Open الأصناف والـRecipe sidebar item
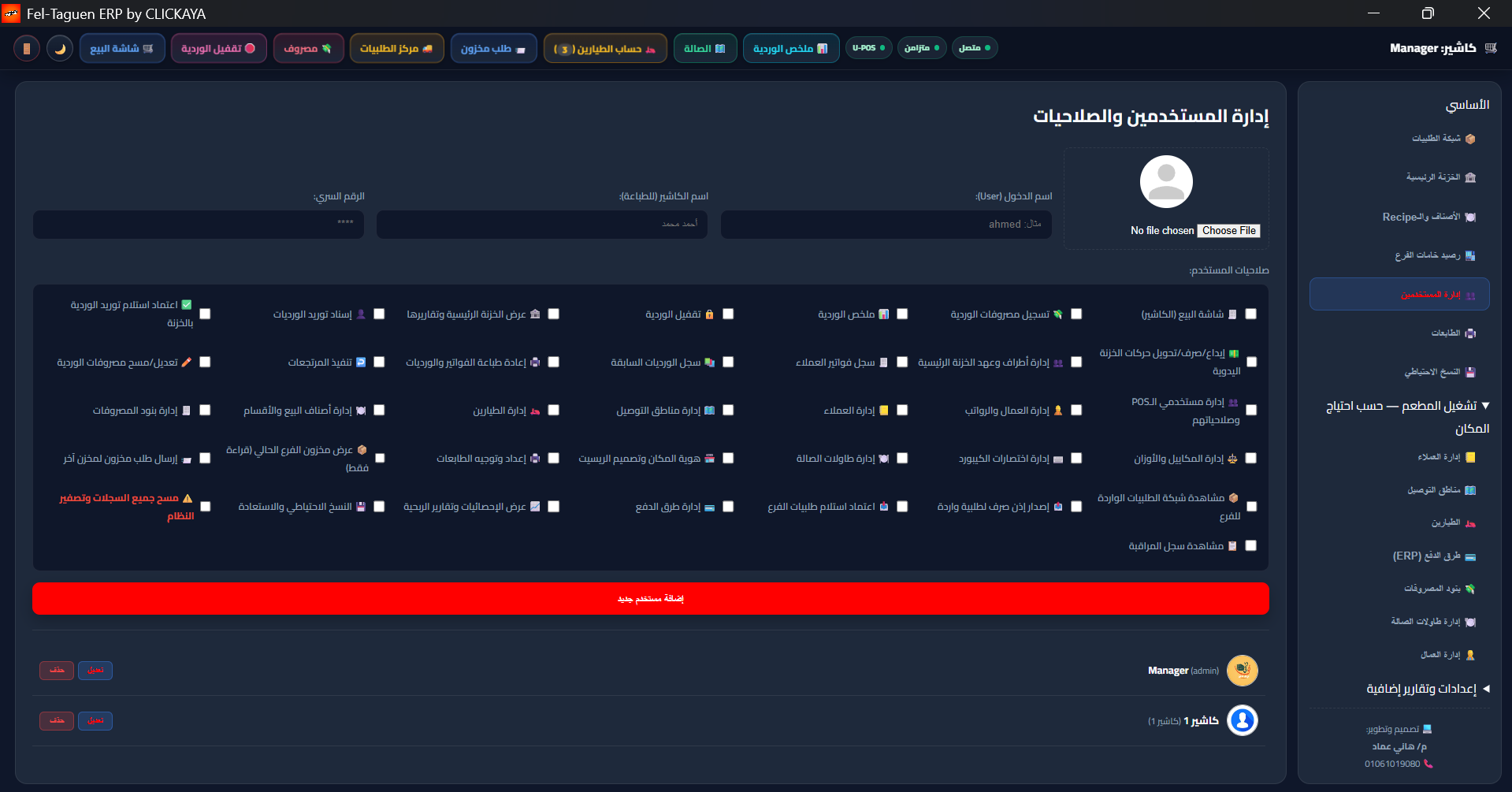Screen dimensions: 1512x792 1399,217
